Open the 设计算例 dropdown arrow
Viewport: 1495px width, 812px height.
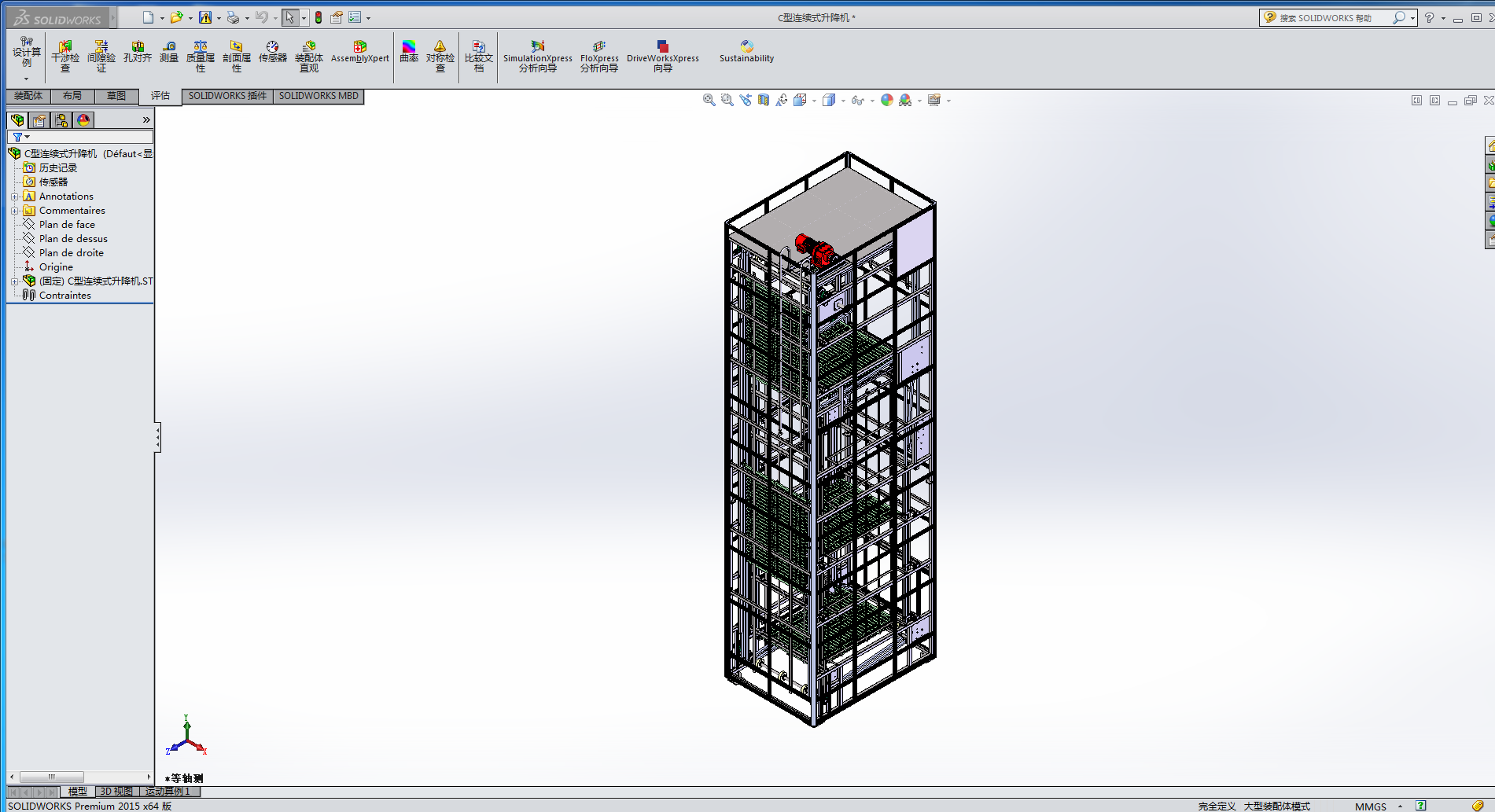pyautogui.click(x=26, y=79)
